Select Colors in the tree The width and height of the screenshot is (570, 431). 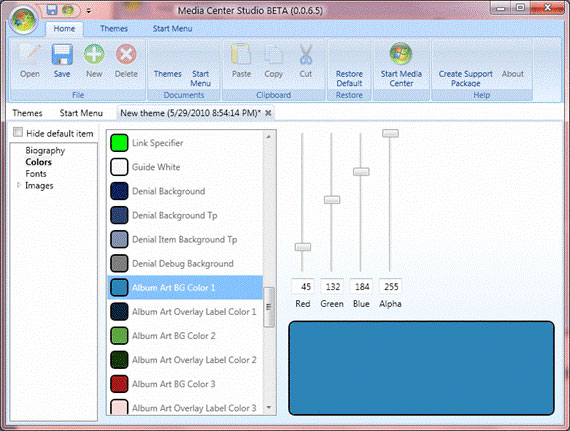(39, 162)
